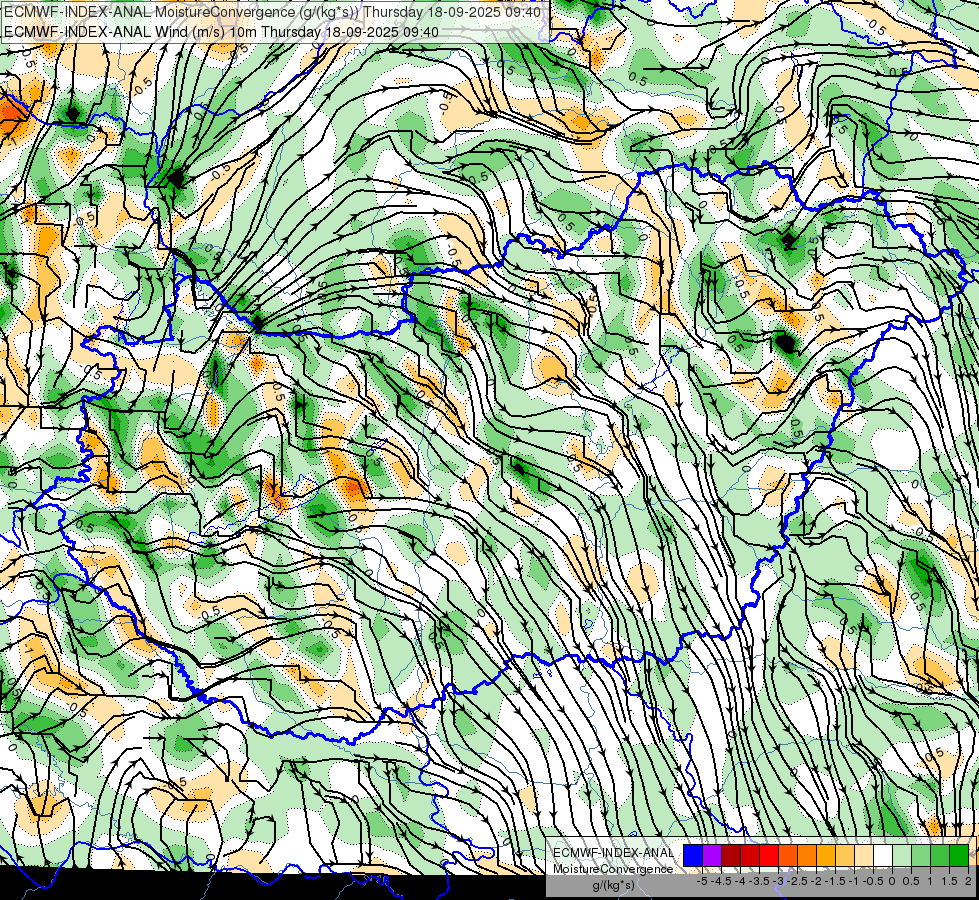Click the amber swatch from -2 to -1.5

click(826, 856)
